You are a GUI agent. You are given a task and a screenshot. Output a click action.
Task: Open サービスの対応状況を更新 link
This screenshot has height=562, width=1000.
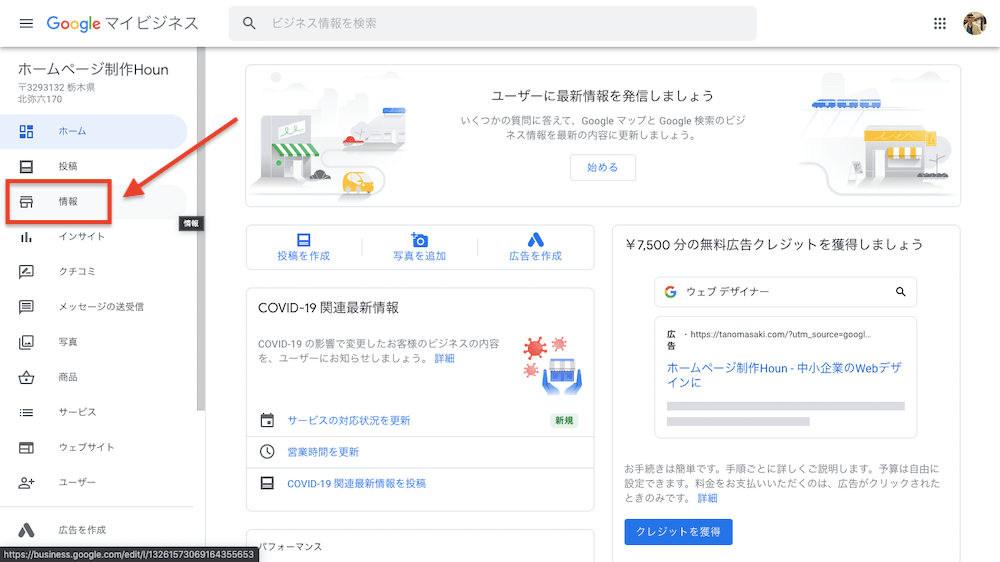click(349, 420)
